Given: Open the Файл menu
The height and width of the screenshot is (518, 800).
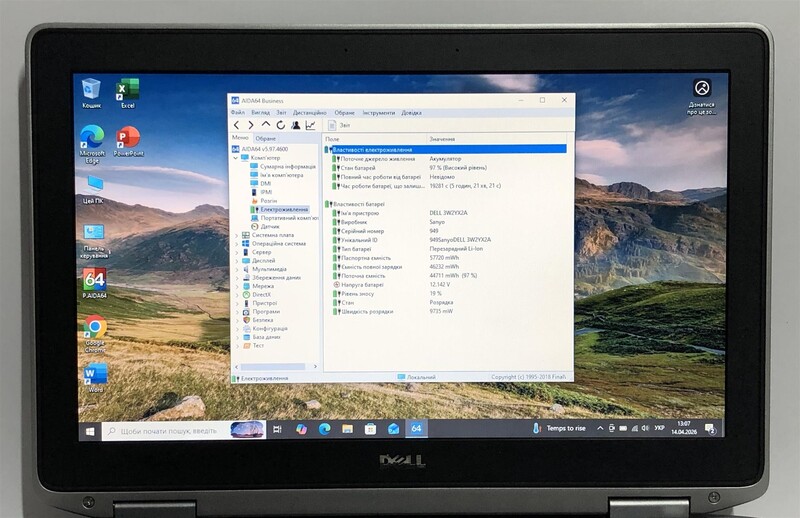Looking at the screenshot, I should pos(238,112).
